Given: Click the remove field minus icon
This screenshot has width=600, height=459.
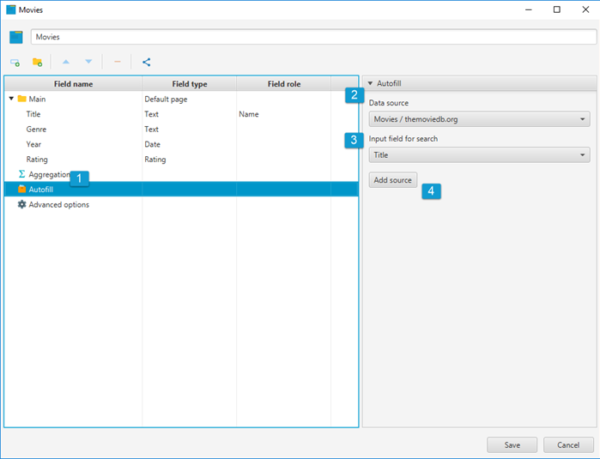Looking at the screenshot, I should pos(117,62).
